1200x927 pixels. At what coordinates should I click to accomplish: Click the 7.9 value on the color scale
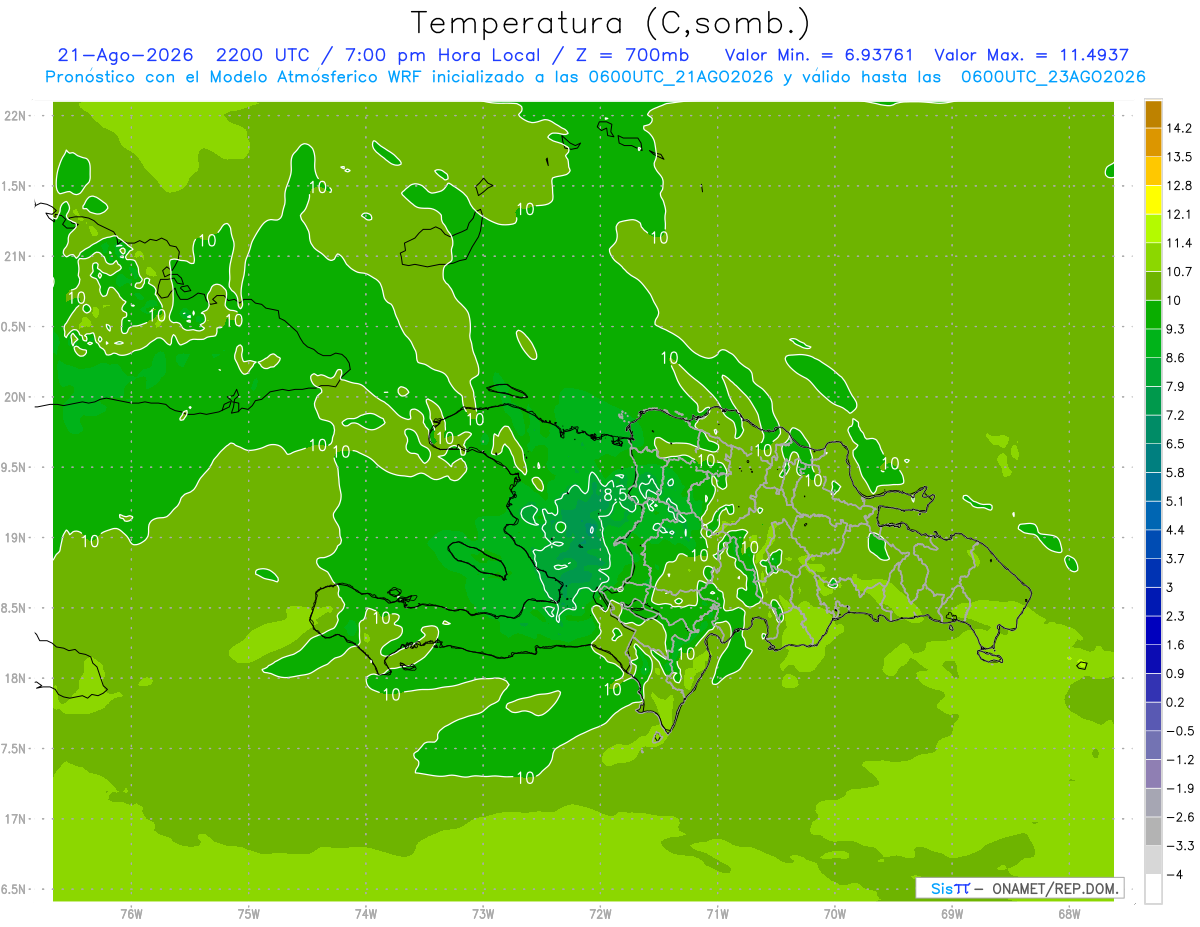[1176, 387]
